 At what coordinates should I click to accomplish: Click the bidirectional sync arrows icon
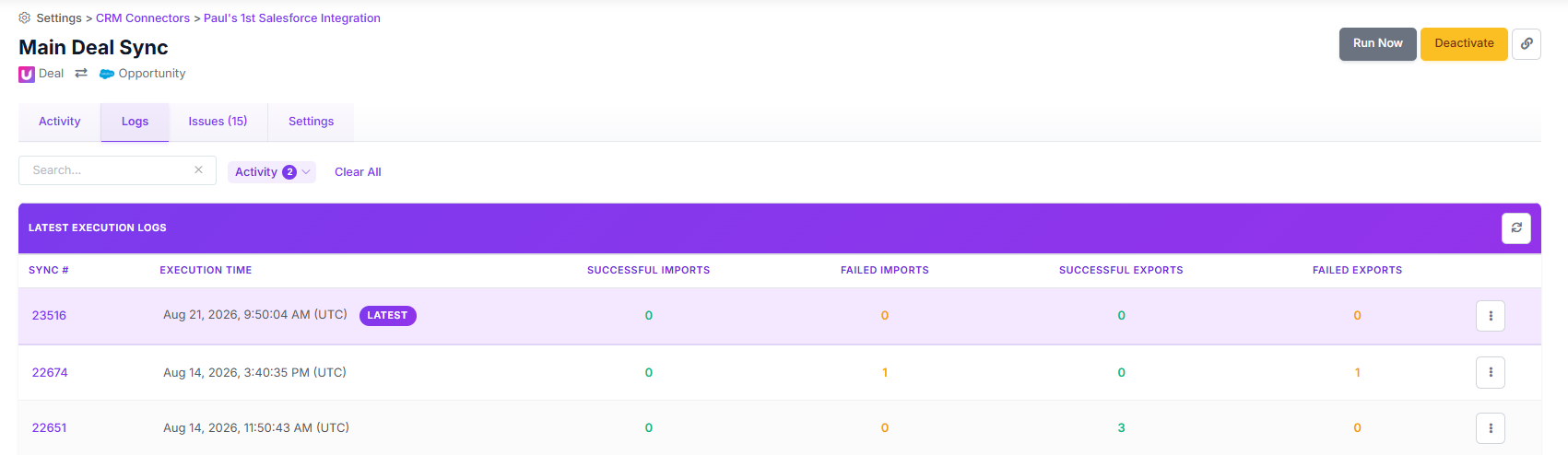tap(81, 73)
